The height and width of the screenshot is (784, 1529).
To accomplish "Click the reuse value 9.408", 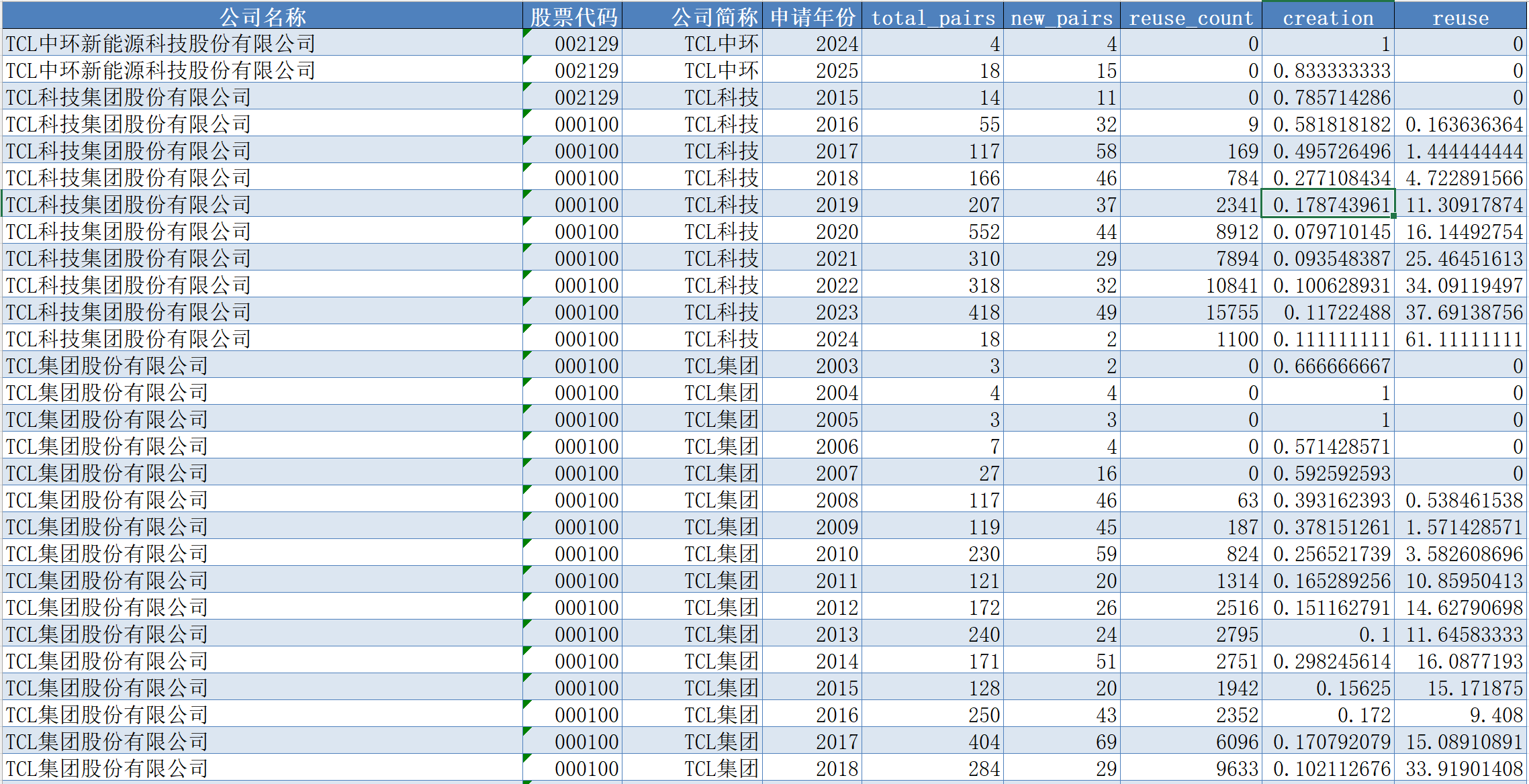I will (1461, 714).
